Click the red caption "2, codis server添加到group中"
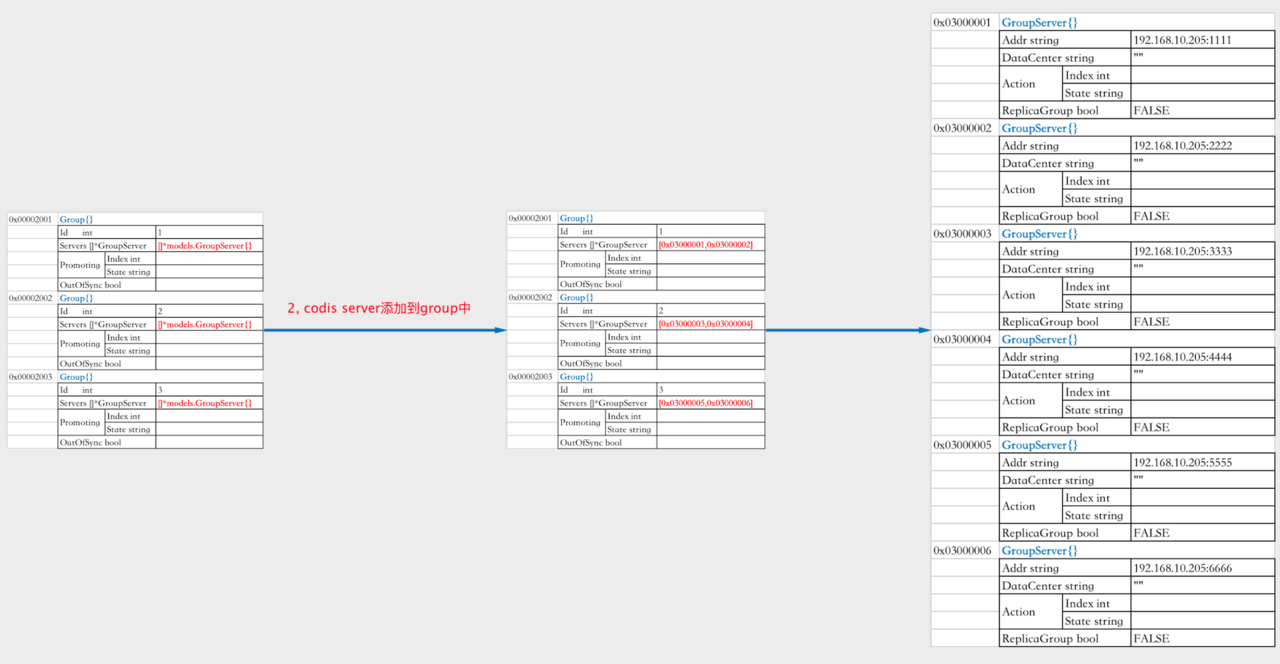1280x664 pixels. tap(379, 309)
